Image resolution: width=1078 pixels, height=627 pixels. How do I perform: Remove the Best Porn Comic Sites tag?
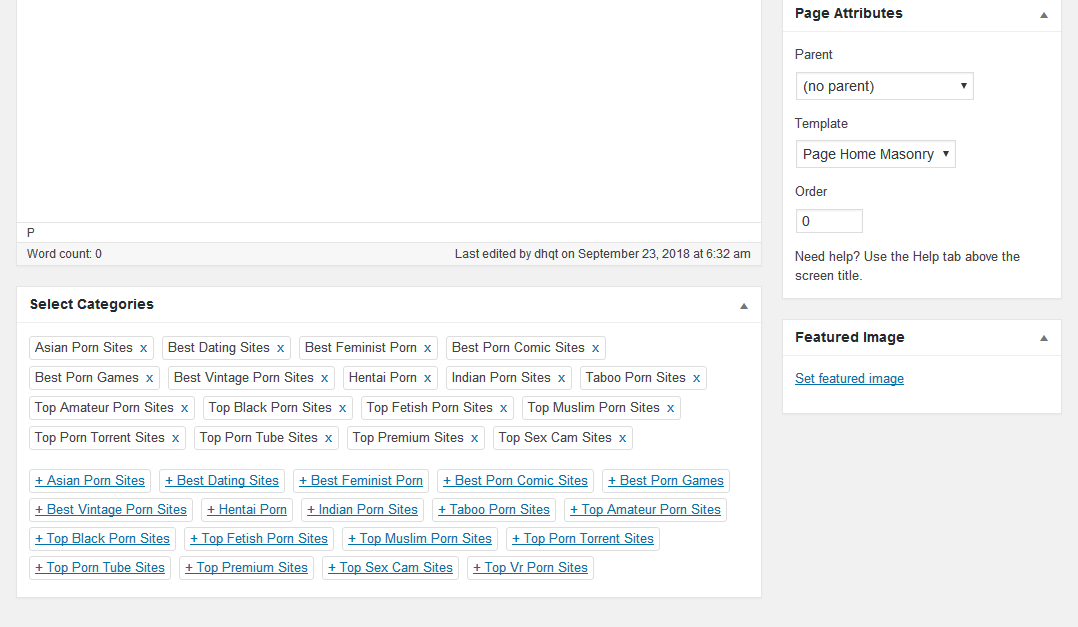click(x=595, y=348)
